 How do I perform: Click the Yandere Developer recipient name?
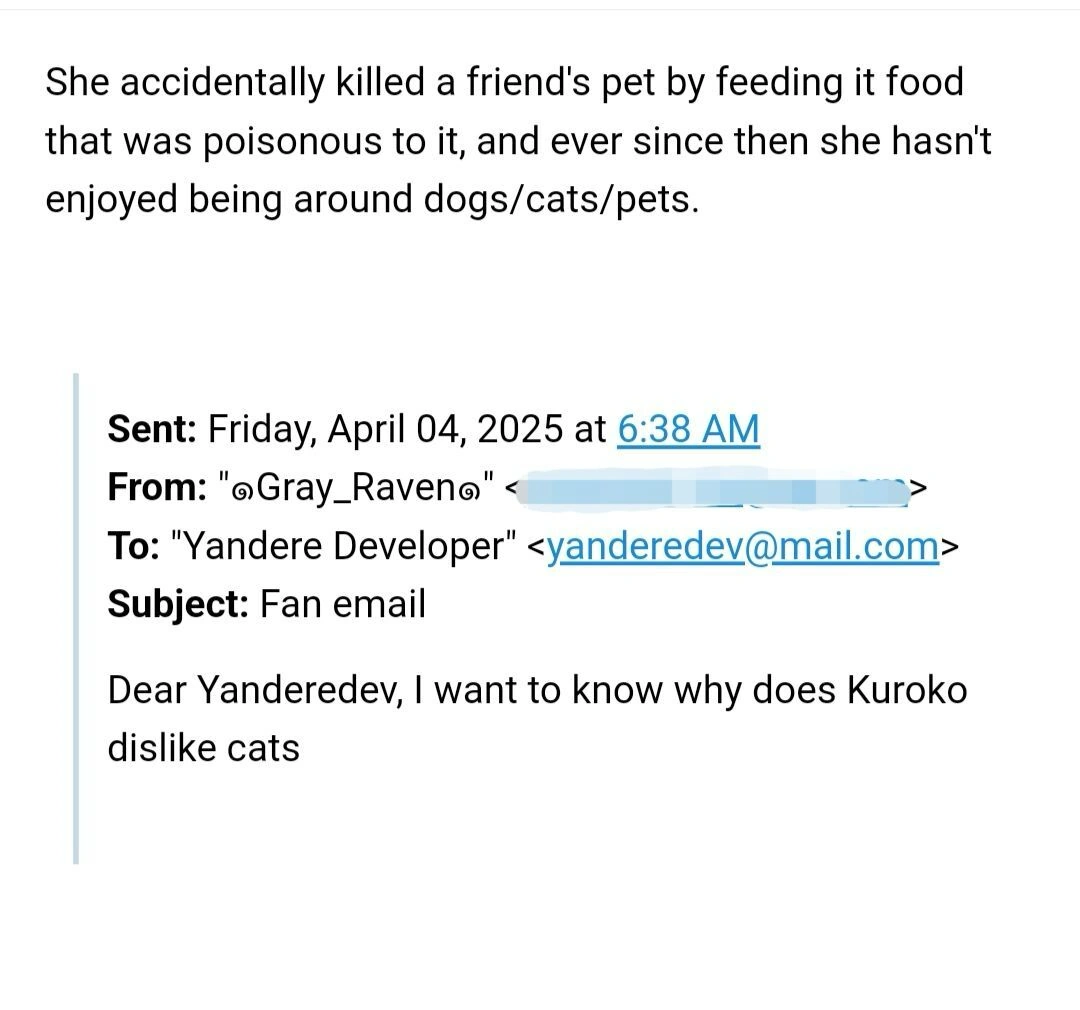pyautogui.click(x=344, y=546)
